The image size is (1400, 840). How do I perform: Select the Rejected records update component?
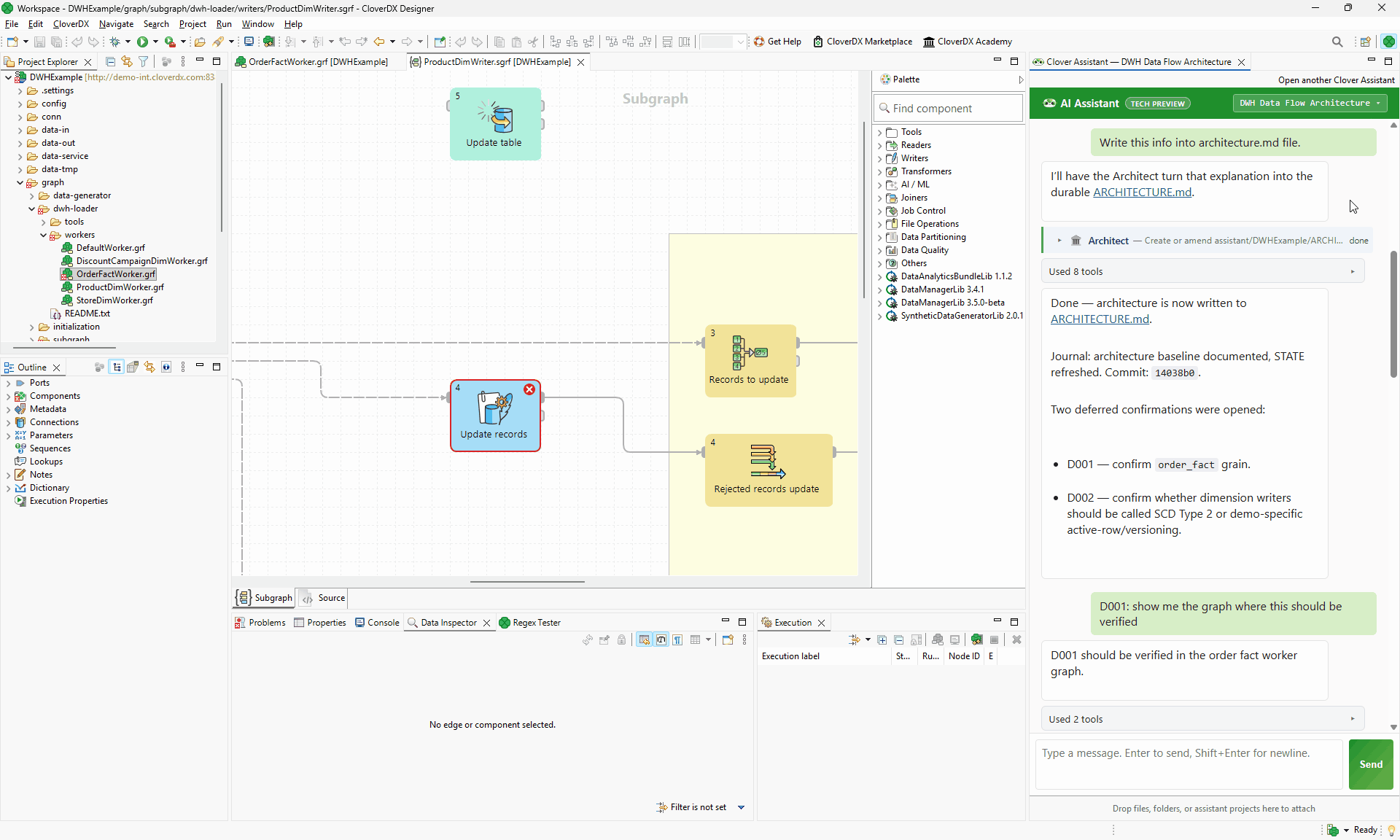point(769,470)
